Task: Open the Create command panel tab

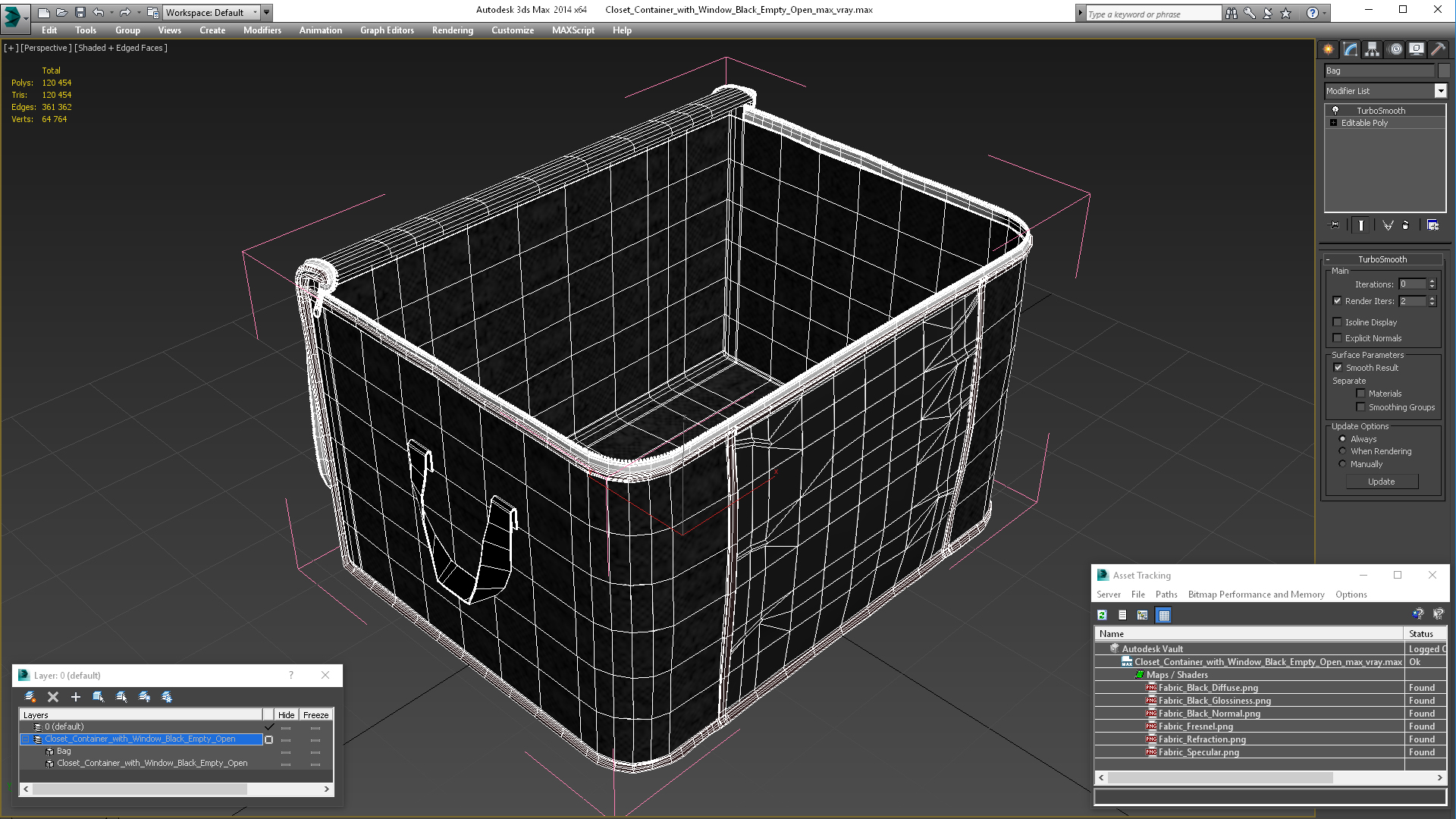Action: (x=1329, y=49)
